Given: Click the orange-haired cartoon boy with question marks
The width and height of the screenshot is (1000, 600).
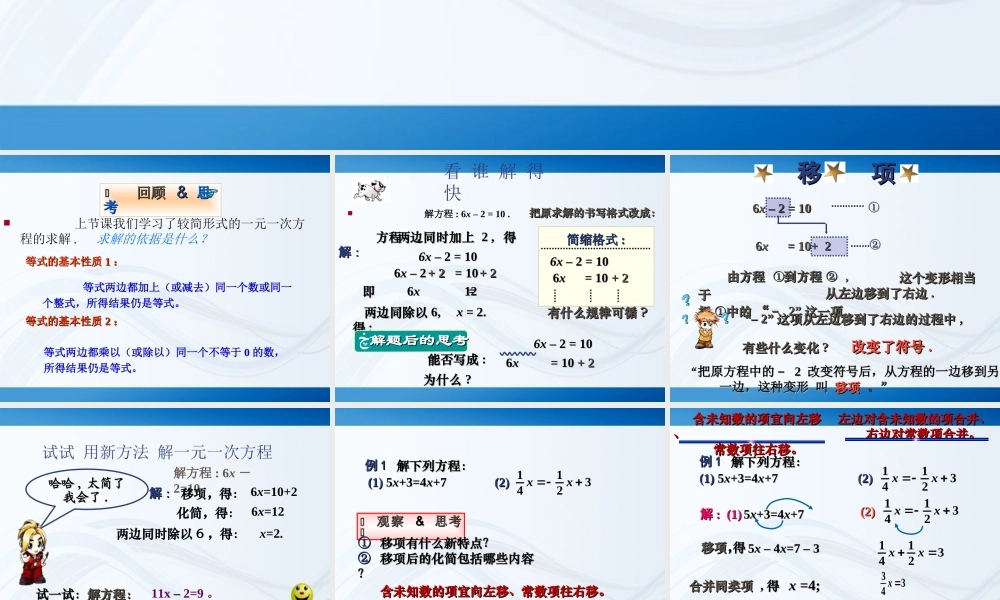Looking at the screenshot, I should coord(705,328).
